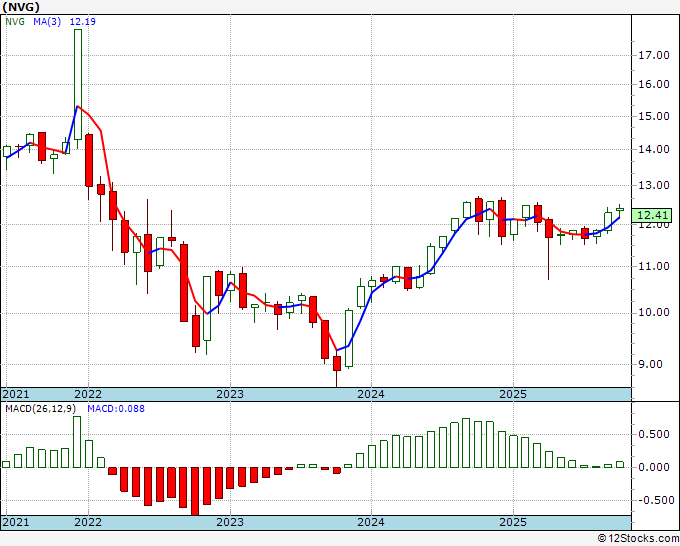Select the 2022 marker on price timeline
This screenshot has width=680, height=546.
pos(88,394)
